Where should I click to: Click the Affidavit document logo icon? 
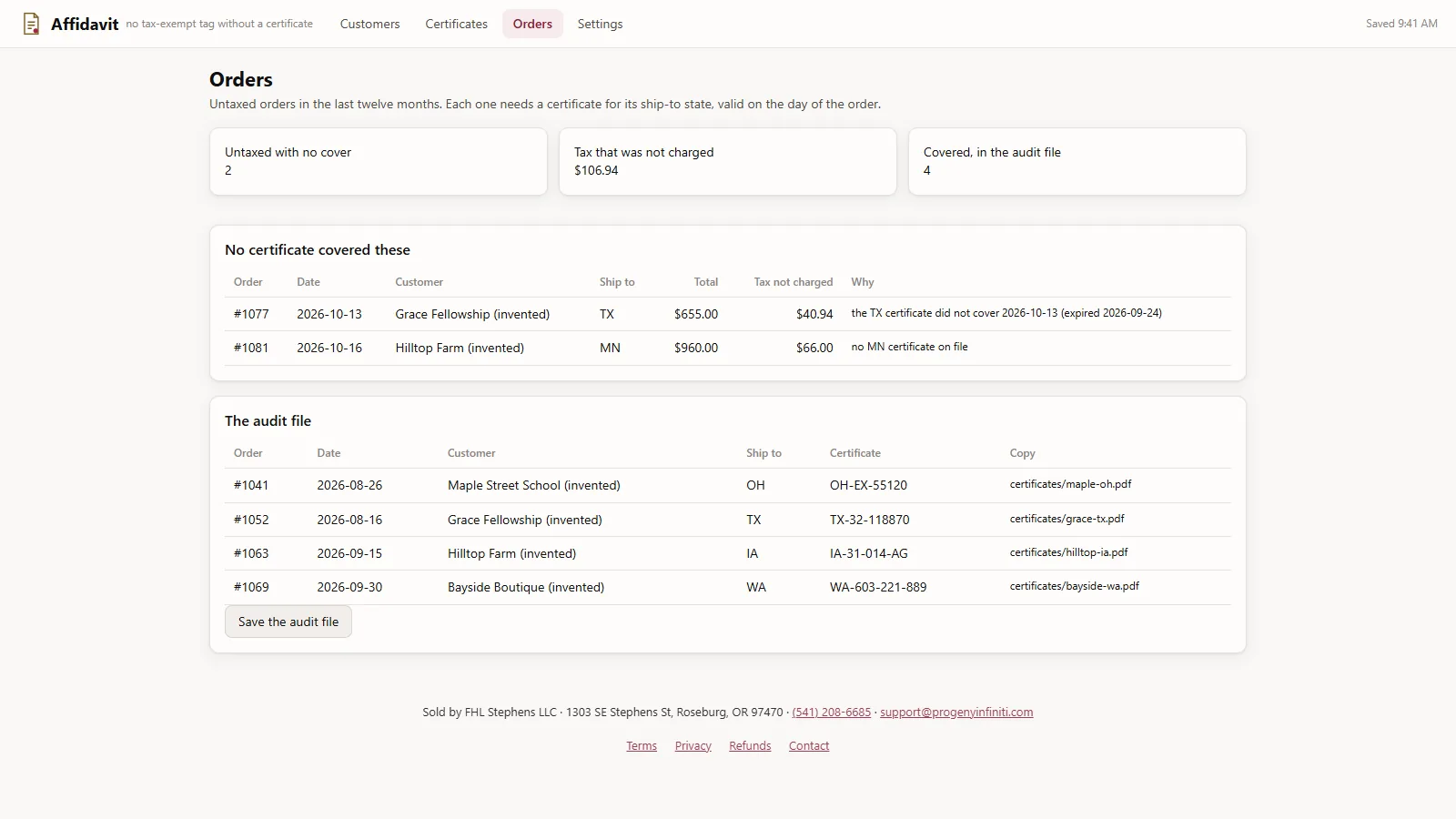pyautogui.click(x=31, y=24)
